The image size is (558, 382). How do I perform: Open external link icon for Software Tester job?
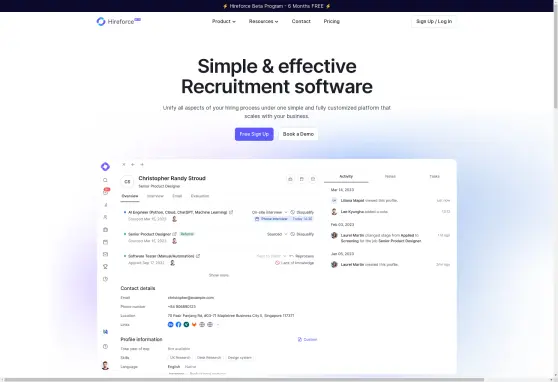[x=198, y=256]
